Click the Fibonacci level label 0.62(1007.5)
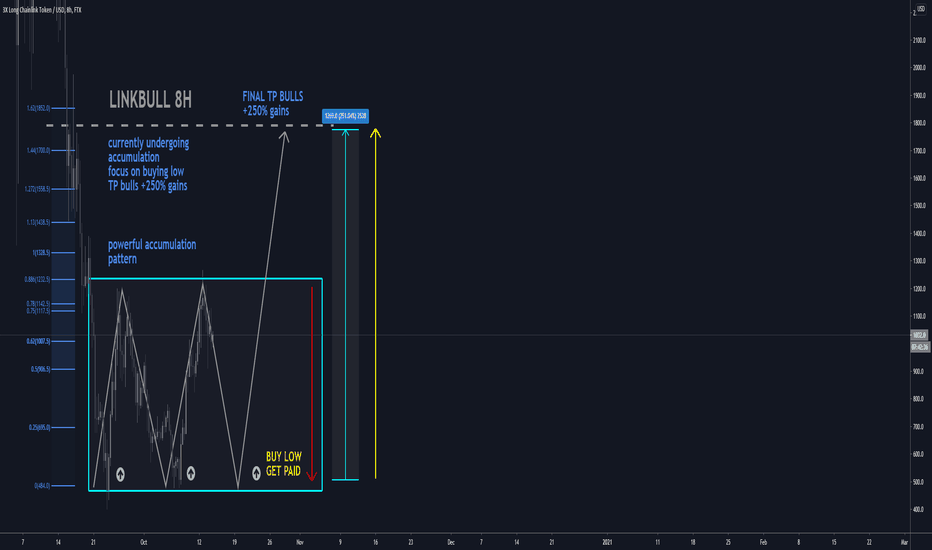The image size is (932, 550). tap(38, 341)
